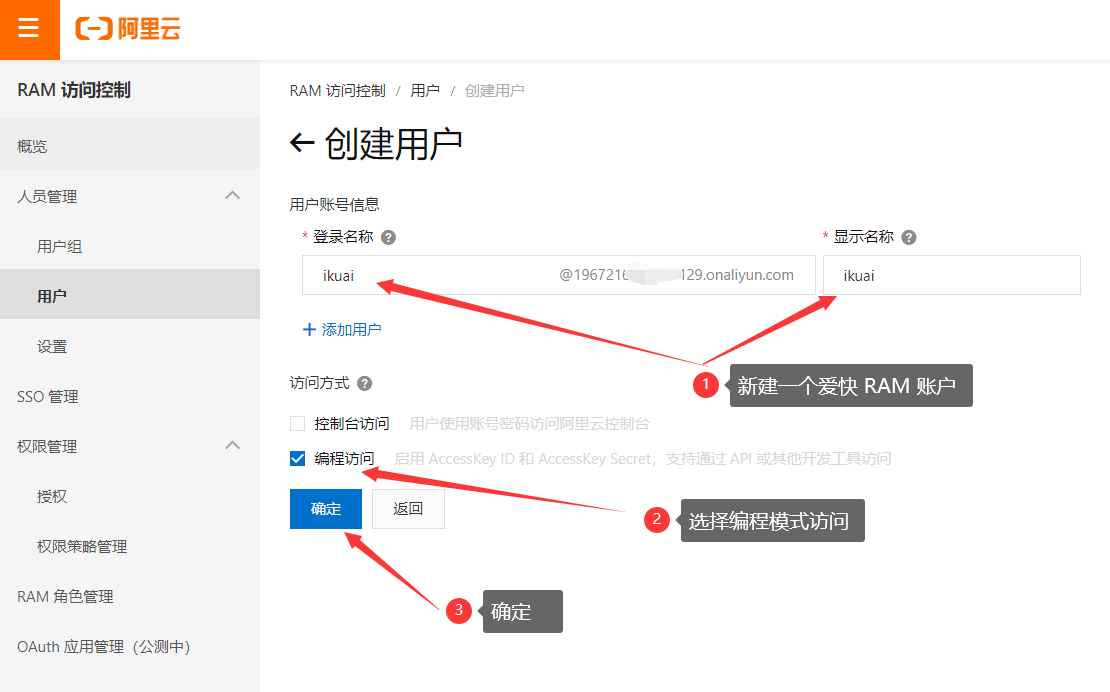
Task: Focus the 显示名称 input field
Action: [x=951, y=275]
